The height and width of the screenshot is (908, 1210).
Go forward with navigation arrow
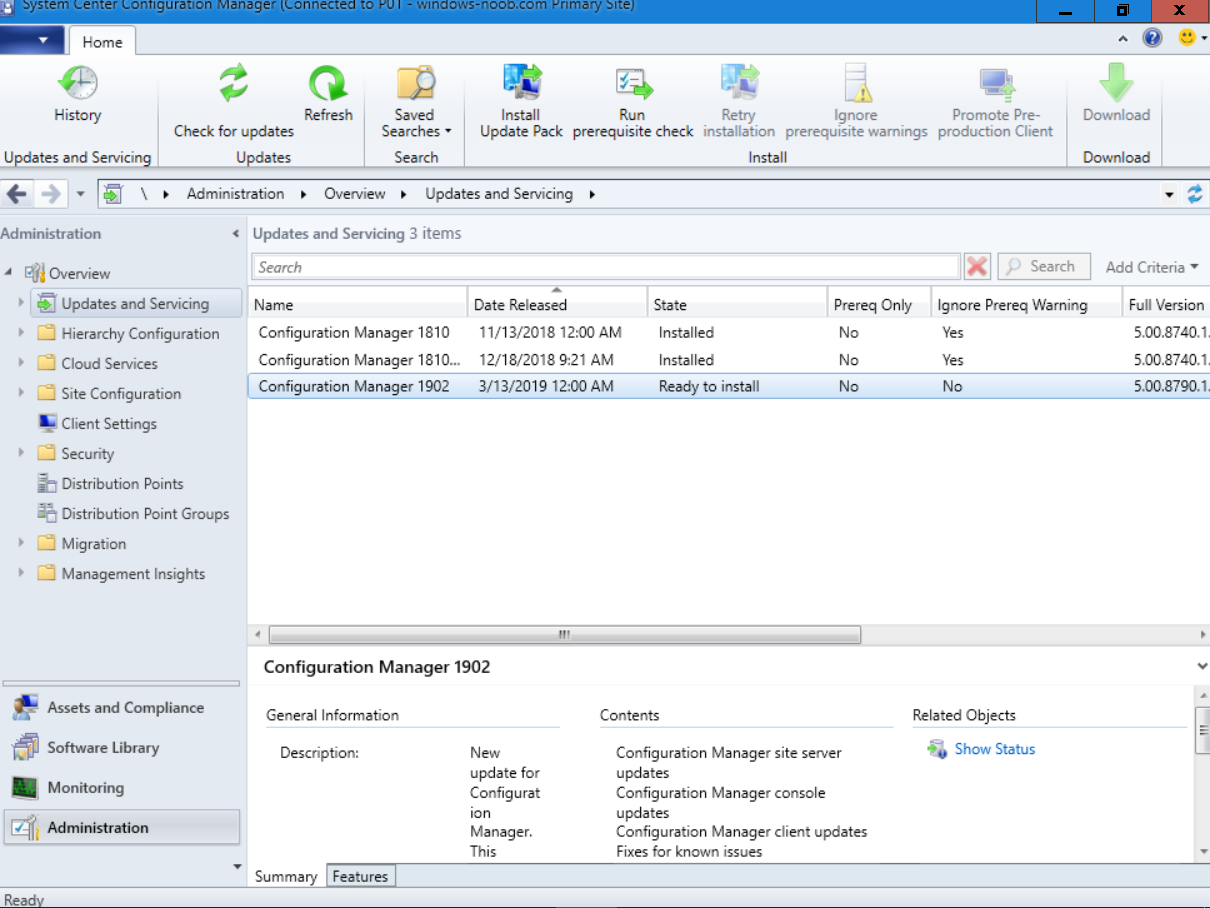(50, 194)
